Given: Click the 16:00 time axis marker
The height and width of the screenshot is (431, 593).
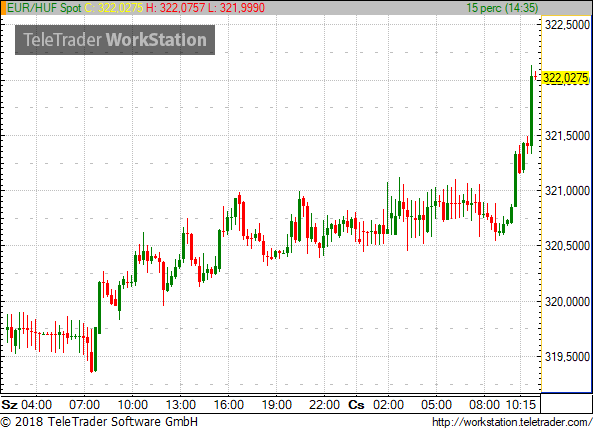Looking at the screenshot, I should click(x=228, y=405).
